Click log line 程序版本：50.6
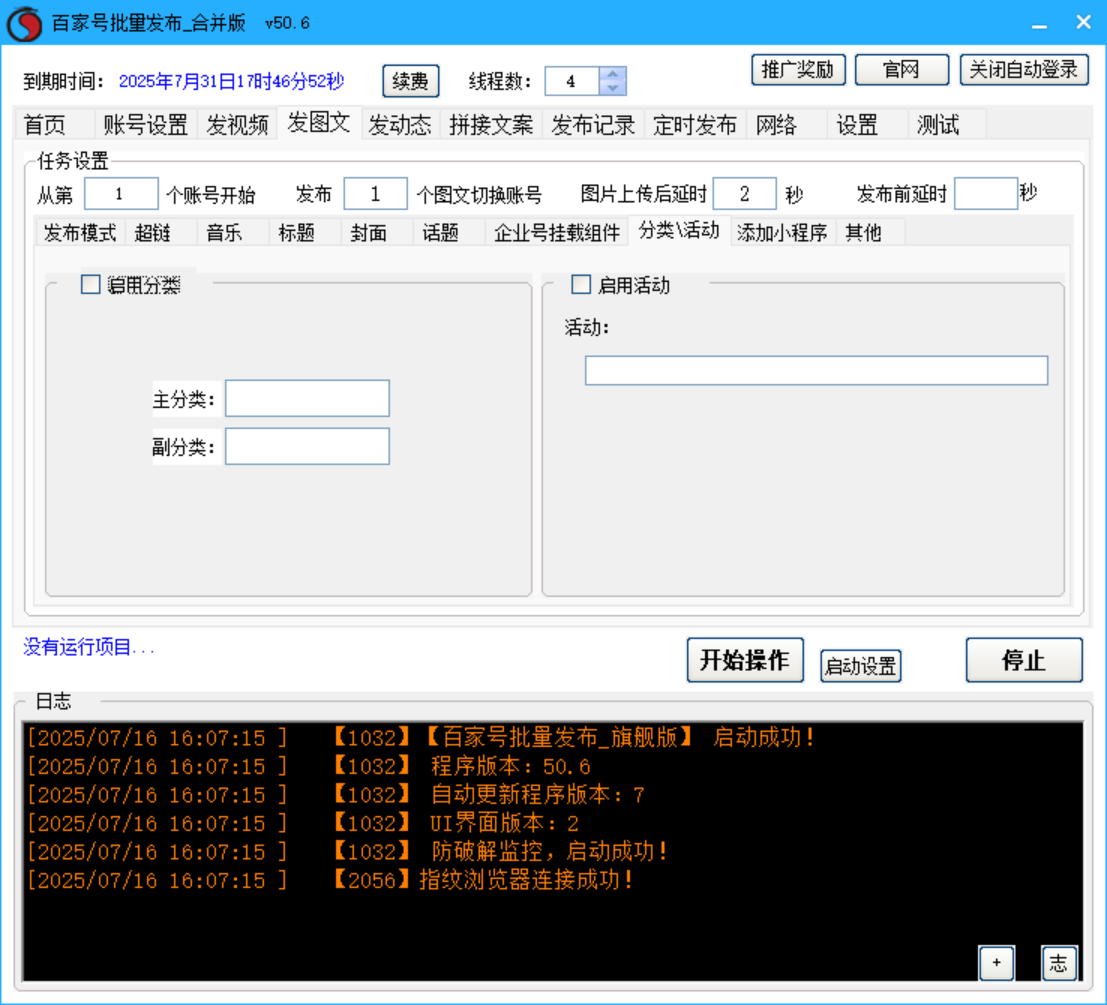This screenshot has height=1005, width=1107. (510, 766)
